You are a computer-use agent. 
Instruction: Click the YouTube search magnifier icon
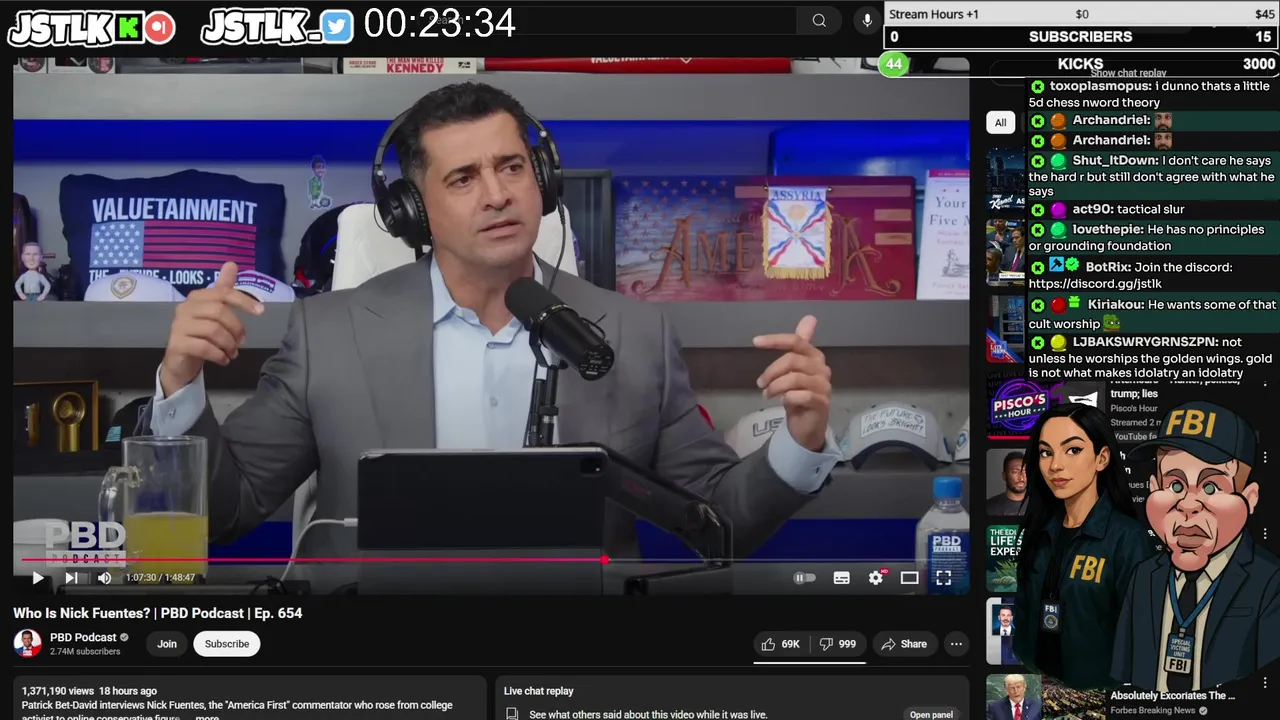tap(819, 21)
